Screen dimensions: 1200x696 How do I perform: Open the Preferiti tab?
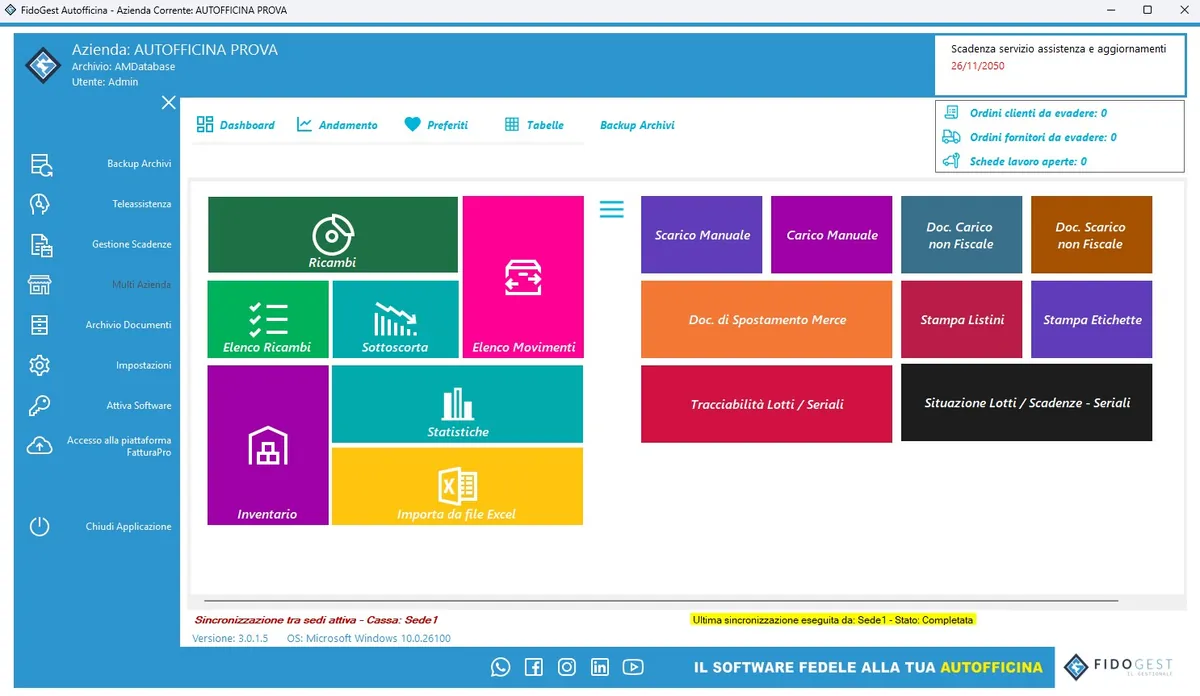pyautogui.click(x=436, y=125)
